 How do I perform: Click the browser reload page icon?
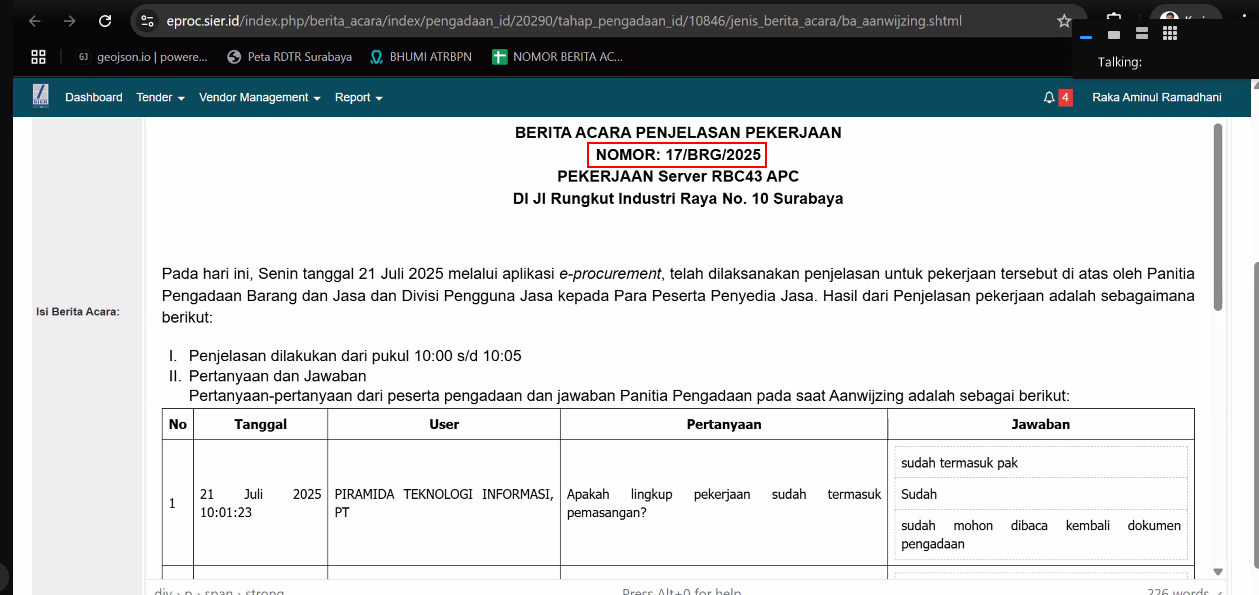coord(105,21)
